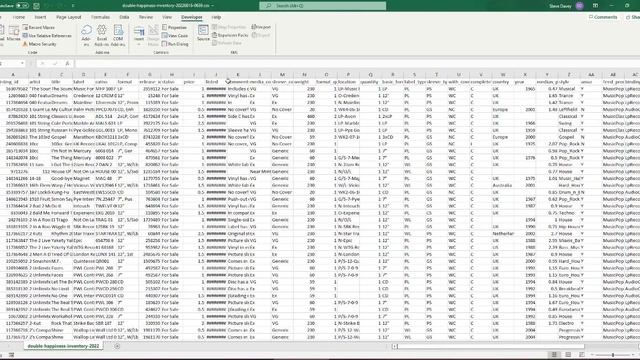Open the Review tab
The width and height of the screenshot is (640, 360).
pos(146,17)
